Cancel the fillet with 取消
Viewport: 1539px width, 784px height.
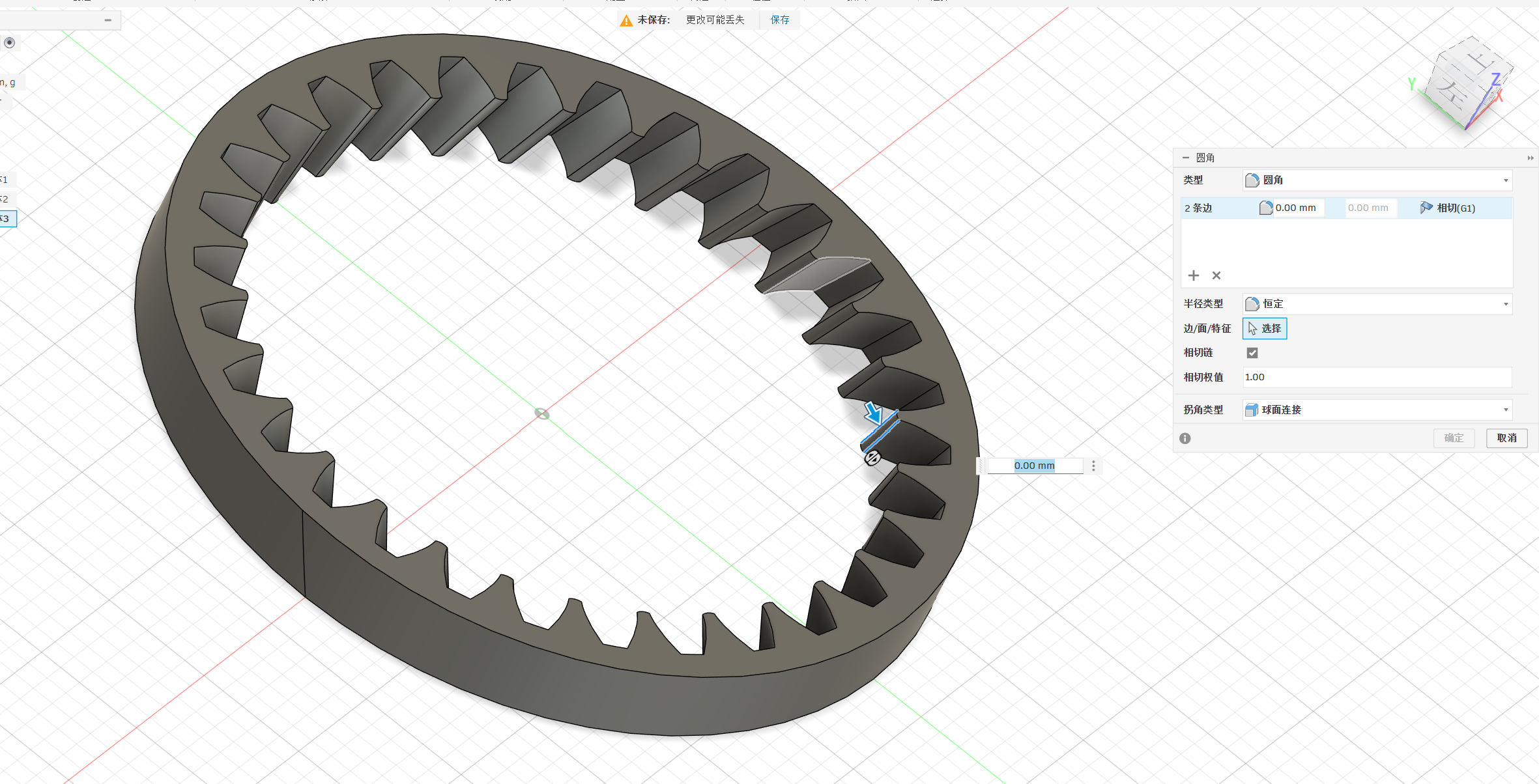pyautogui.click(x=1506, y=438)
